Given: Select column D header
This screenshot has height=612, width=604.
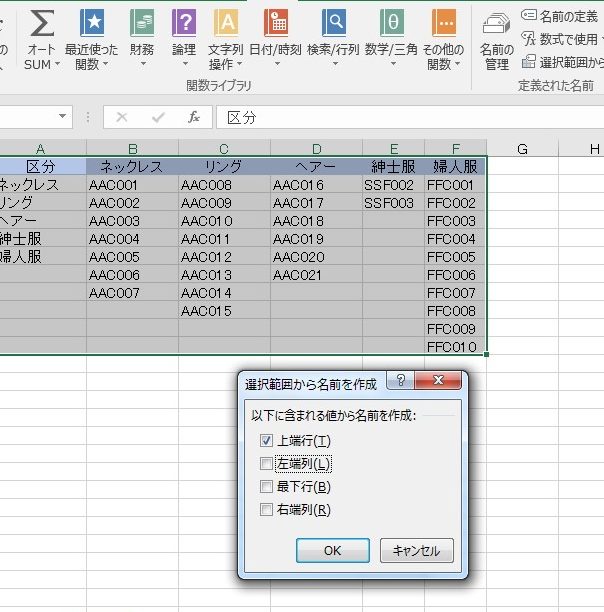Looking at the screenshot, I should (x=316, y=149).
